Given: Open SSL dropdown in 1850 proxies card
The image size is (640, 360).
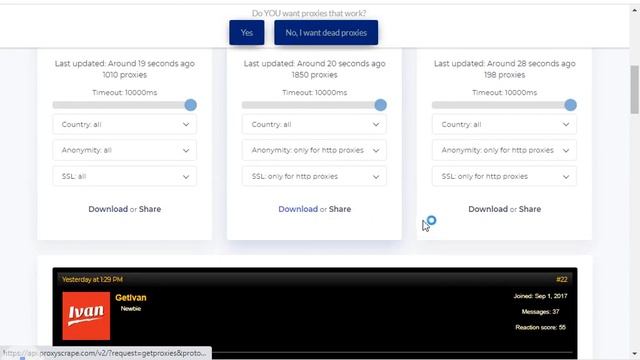Looking at the screenshot, I should pyautogui.click(x=314, y=176).
